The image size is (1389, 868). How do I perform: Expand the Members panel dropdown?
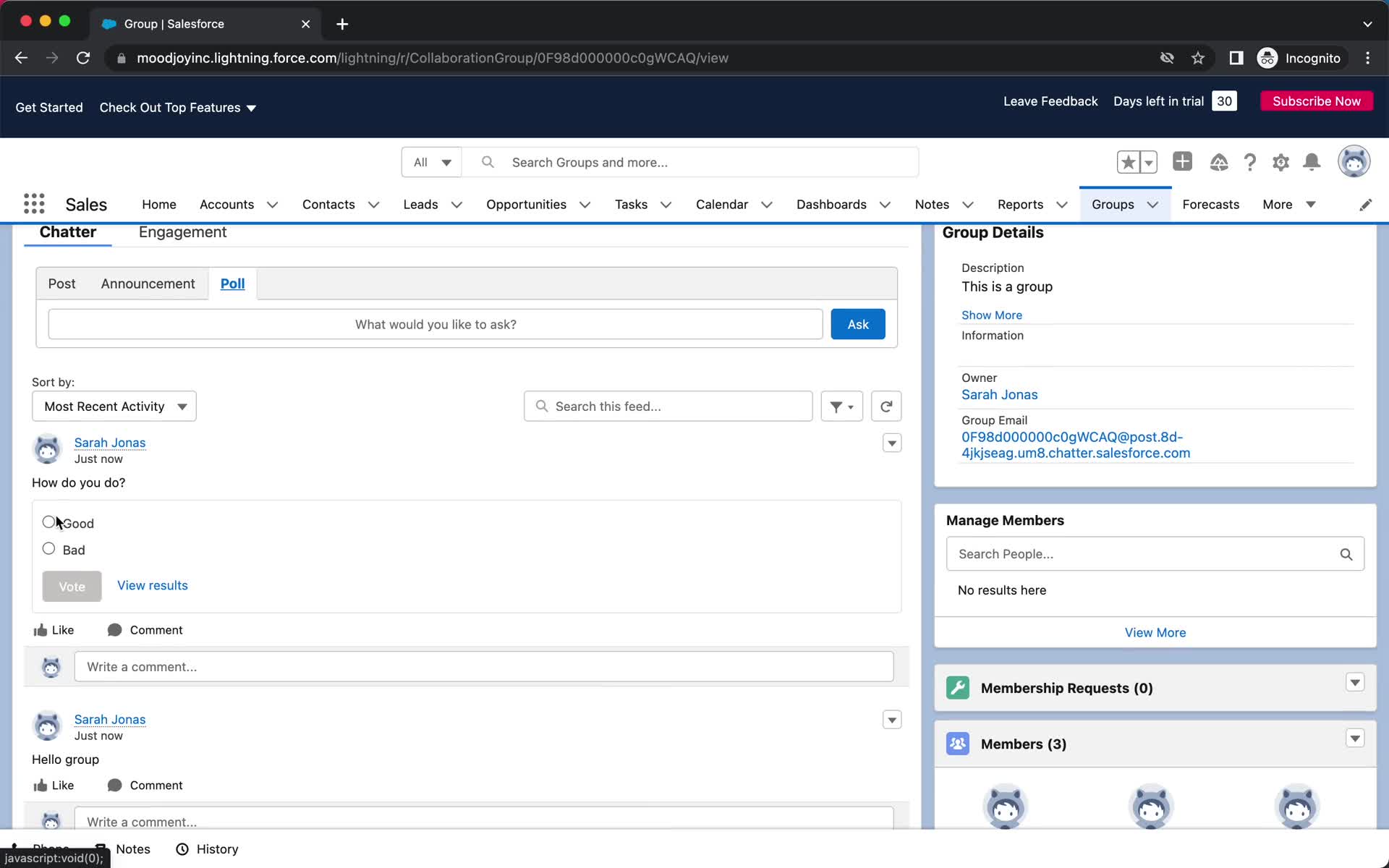(1355, 739)
